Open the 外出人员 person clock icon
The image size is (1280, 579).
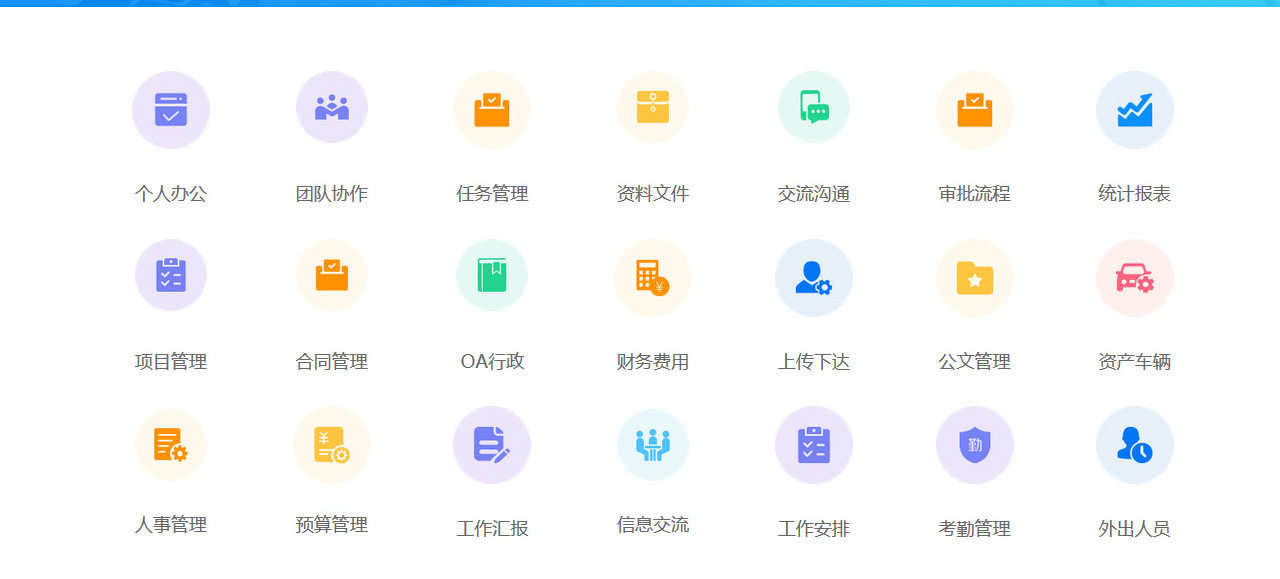click(1135, 445)
